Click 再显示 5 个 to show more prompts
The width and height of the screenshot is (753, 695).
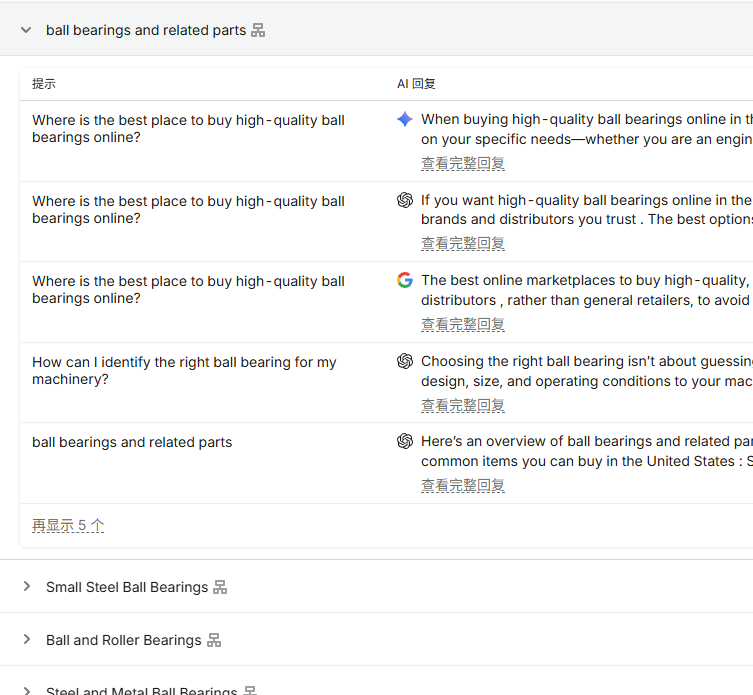pyautogui.click(x=68, y=525)
